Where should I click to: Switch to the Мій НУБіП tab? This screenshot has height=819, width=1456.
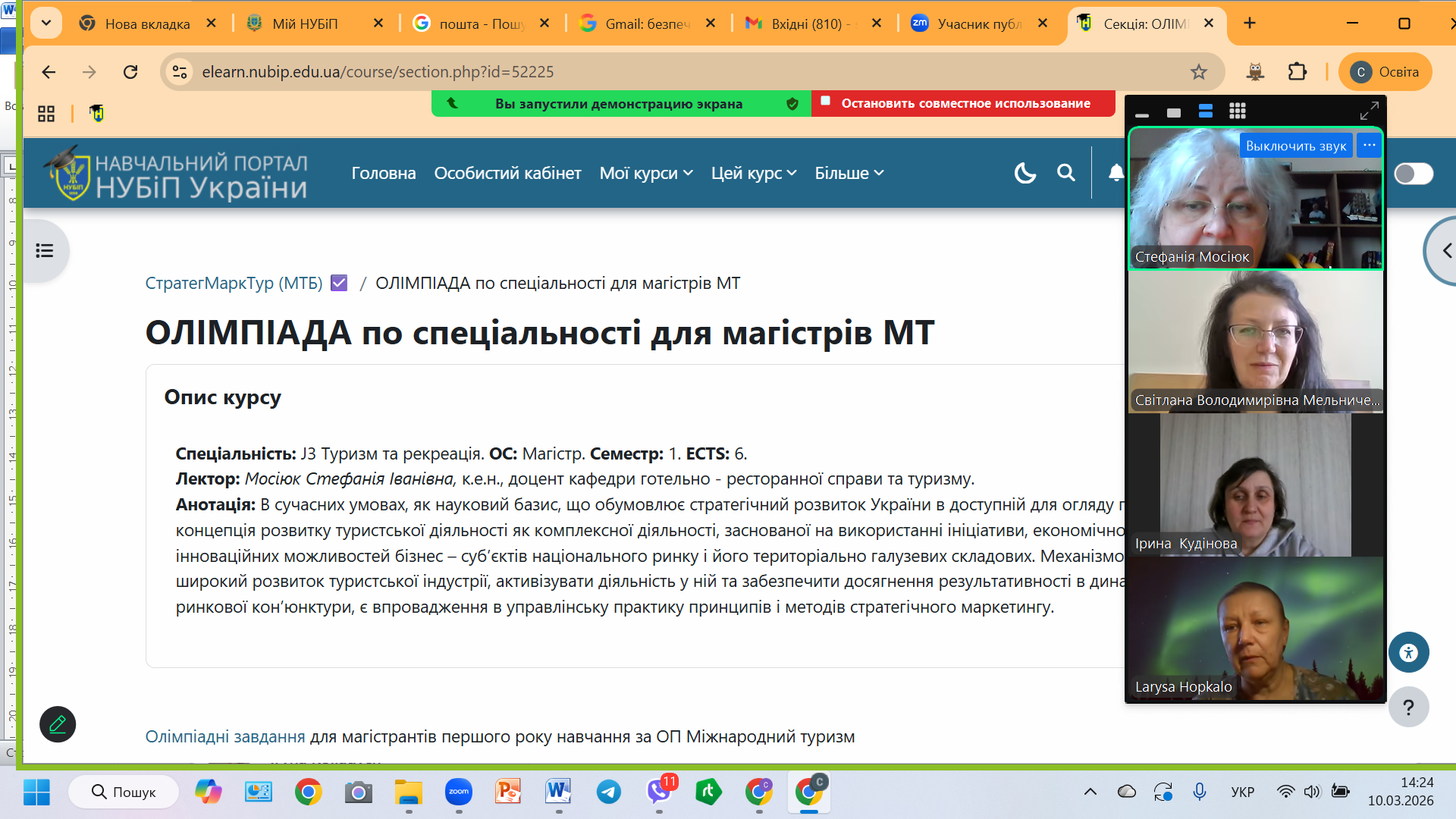click(x=305, y=24)
